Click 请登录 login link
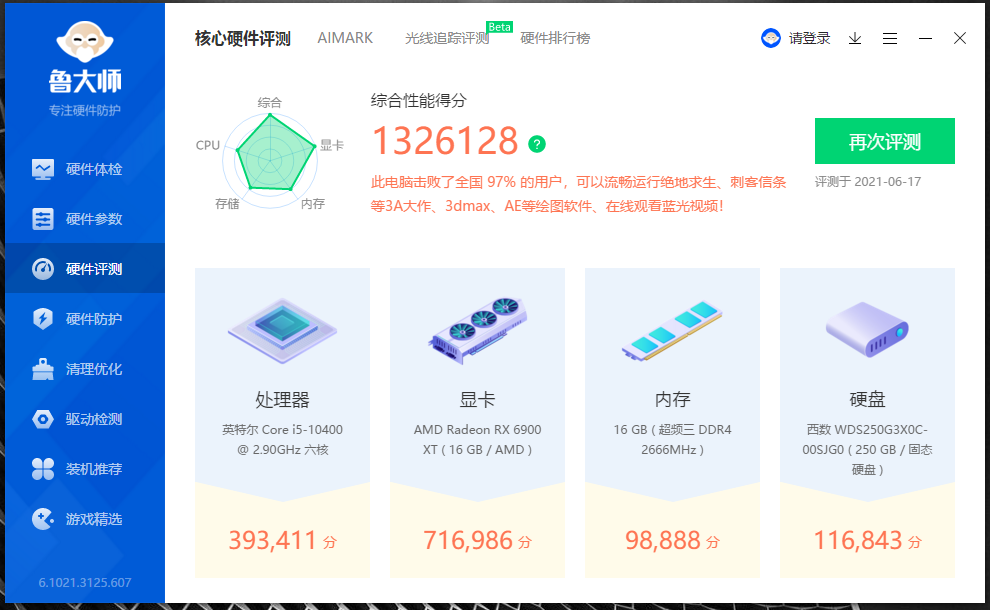The height and width of the screenshot is (610, 990). point(809,39)
